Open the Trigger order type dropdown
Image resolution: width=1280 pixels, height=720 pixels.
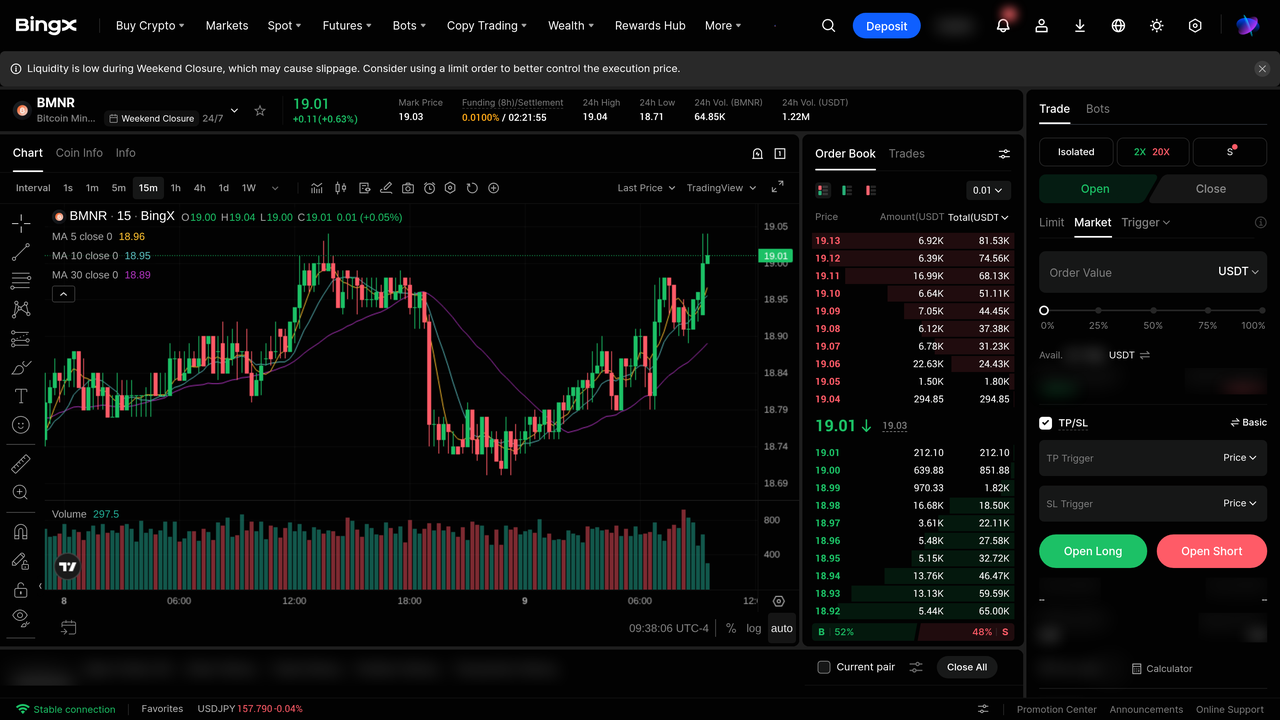click(1146, 222)
